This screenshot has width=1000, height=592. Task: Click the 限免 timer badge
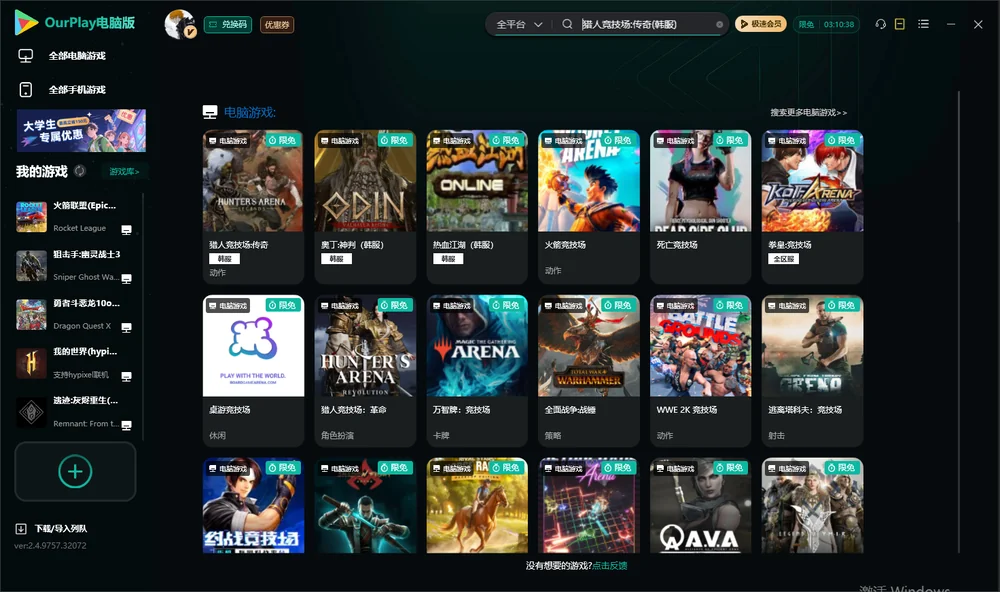pyautogui.click(x=826, y=24)
